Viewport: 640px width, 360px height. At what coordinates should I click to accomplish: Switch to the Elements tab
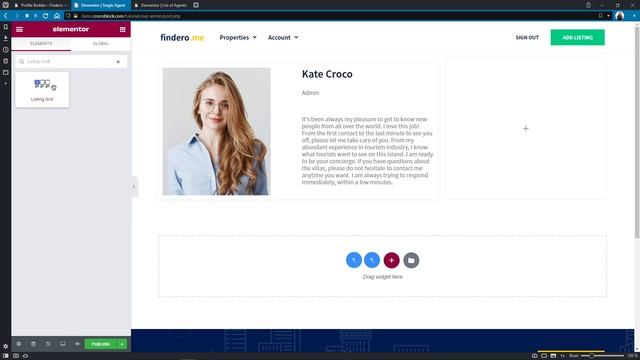[x=41, y=44]
